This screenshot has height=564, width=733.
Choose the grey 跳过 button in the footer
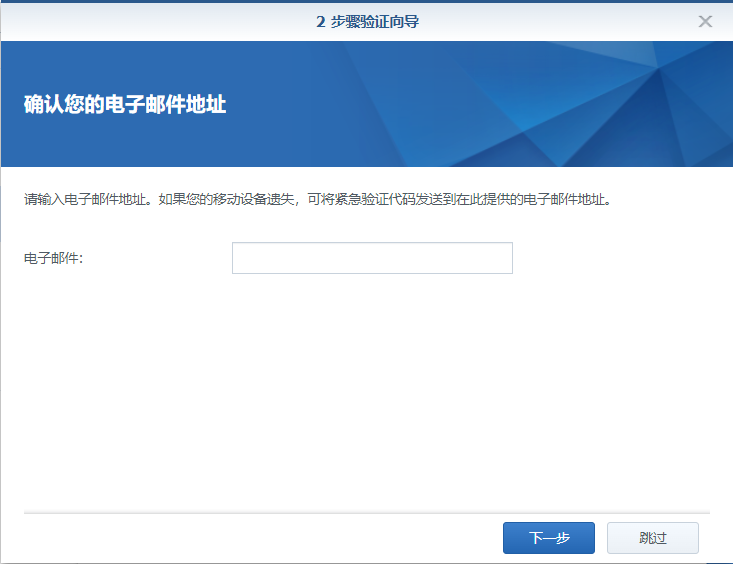652,538
